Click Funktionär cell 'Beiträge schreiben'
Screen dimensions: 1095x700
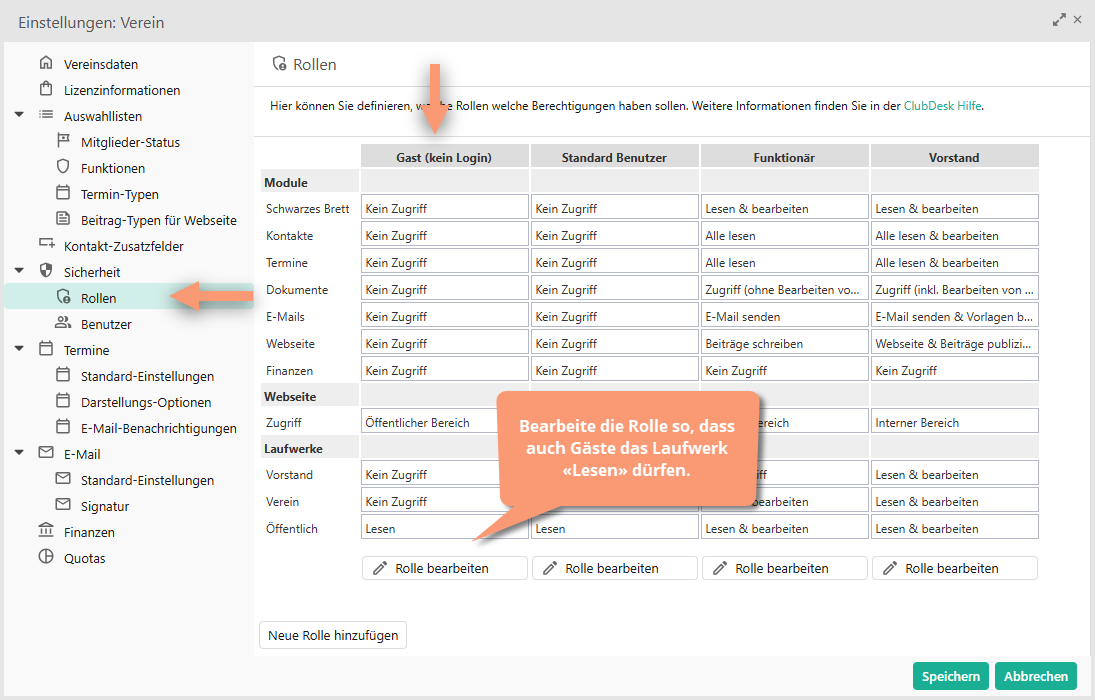pos(784,344)
